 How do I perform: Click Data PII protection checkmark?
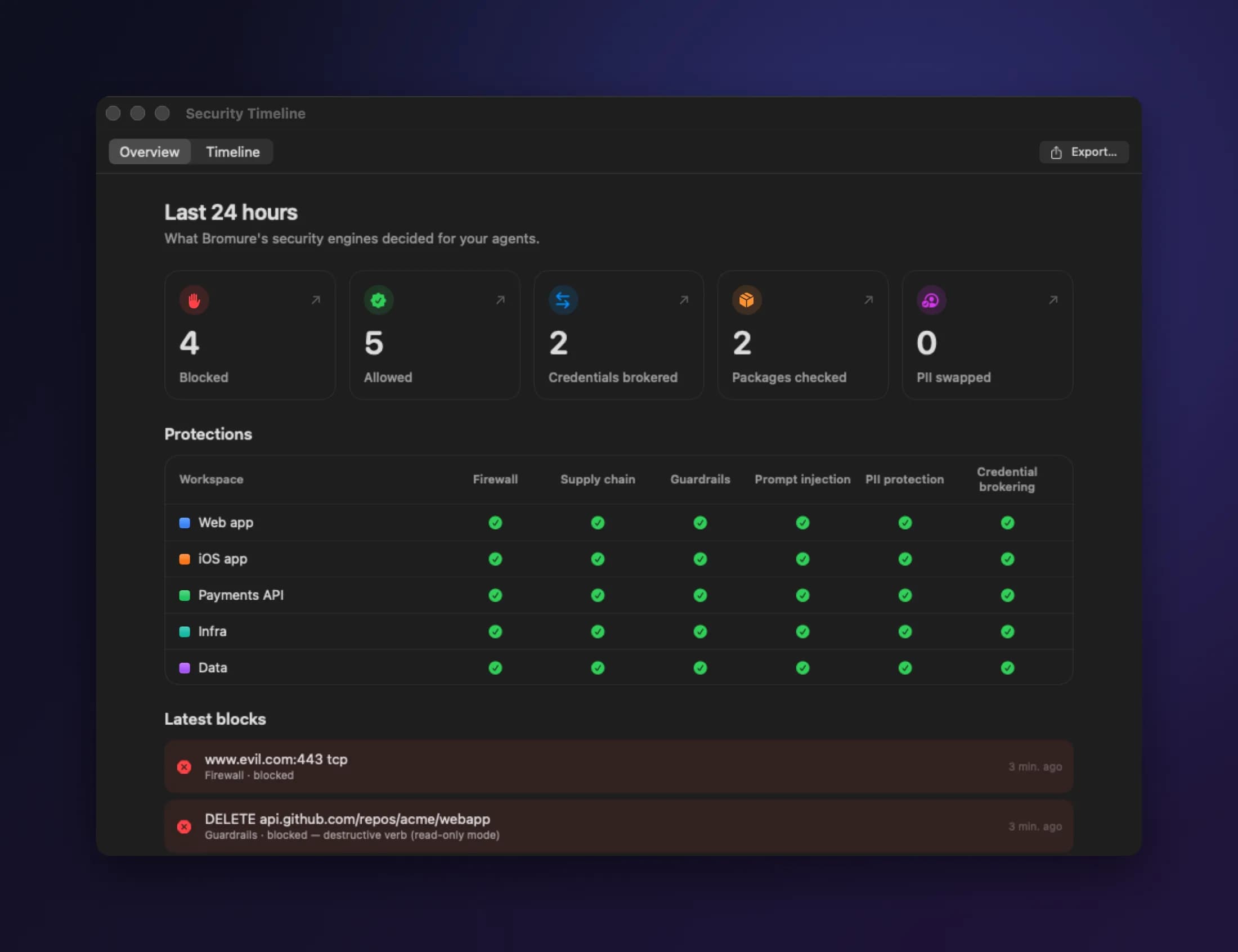[905, 667]
